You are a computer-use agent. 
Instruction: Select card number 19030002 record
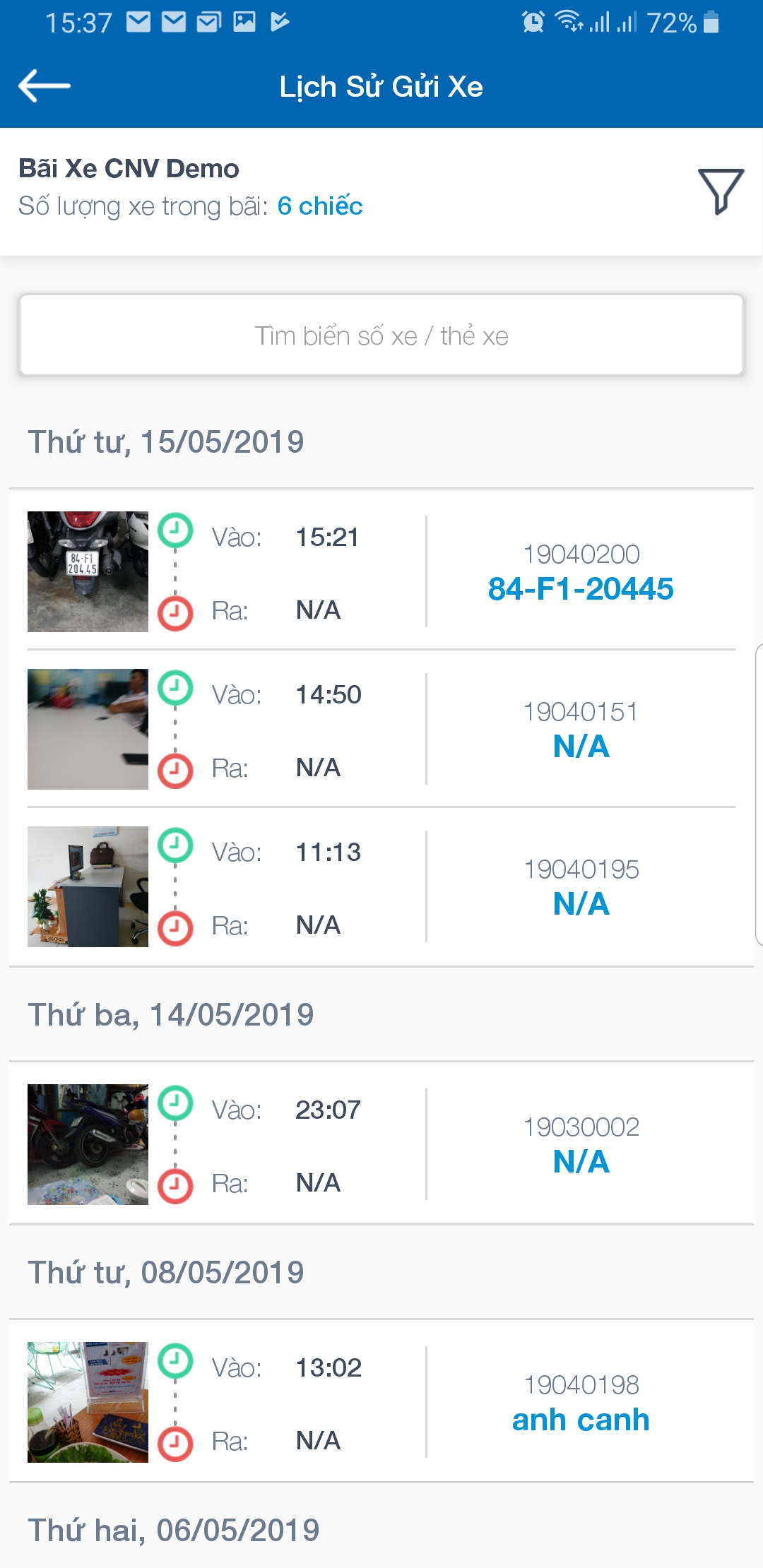click(x=581, y=1127)
